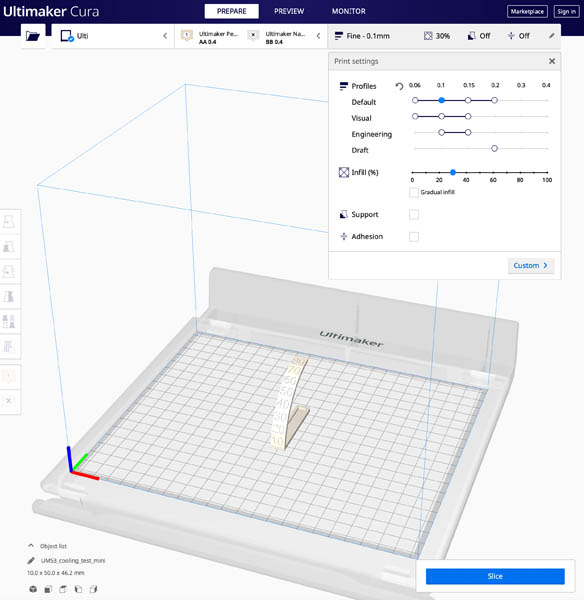The height and width of the screenshot is (600, 584).
Task: Click the bottom left toolbar X icon
Action: tap(9, 401)
